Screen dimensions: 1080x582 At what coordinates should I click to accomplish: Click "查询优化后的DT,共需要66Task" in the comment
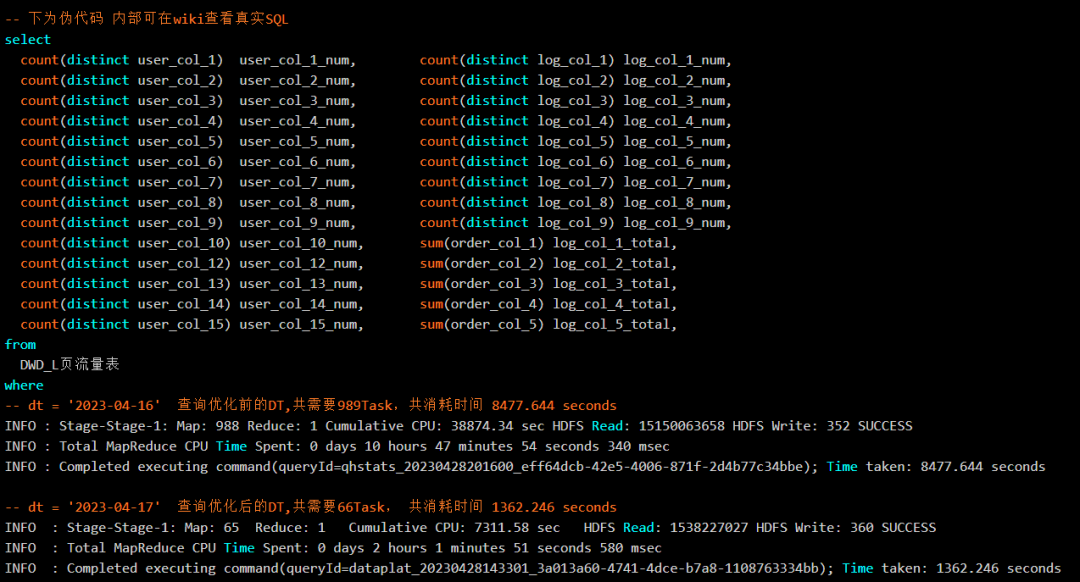(282, 507)
